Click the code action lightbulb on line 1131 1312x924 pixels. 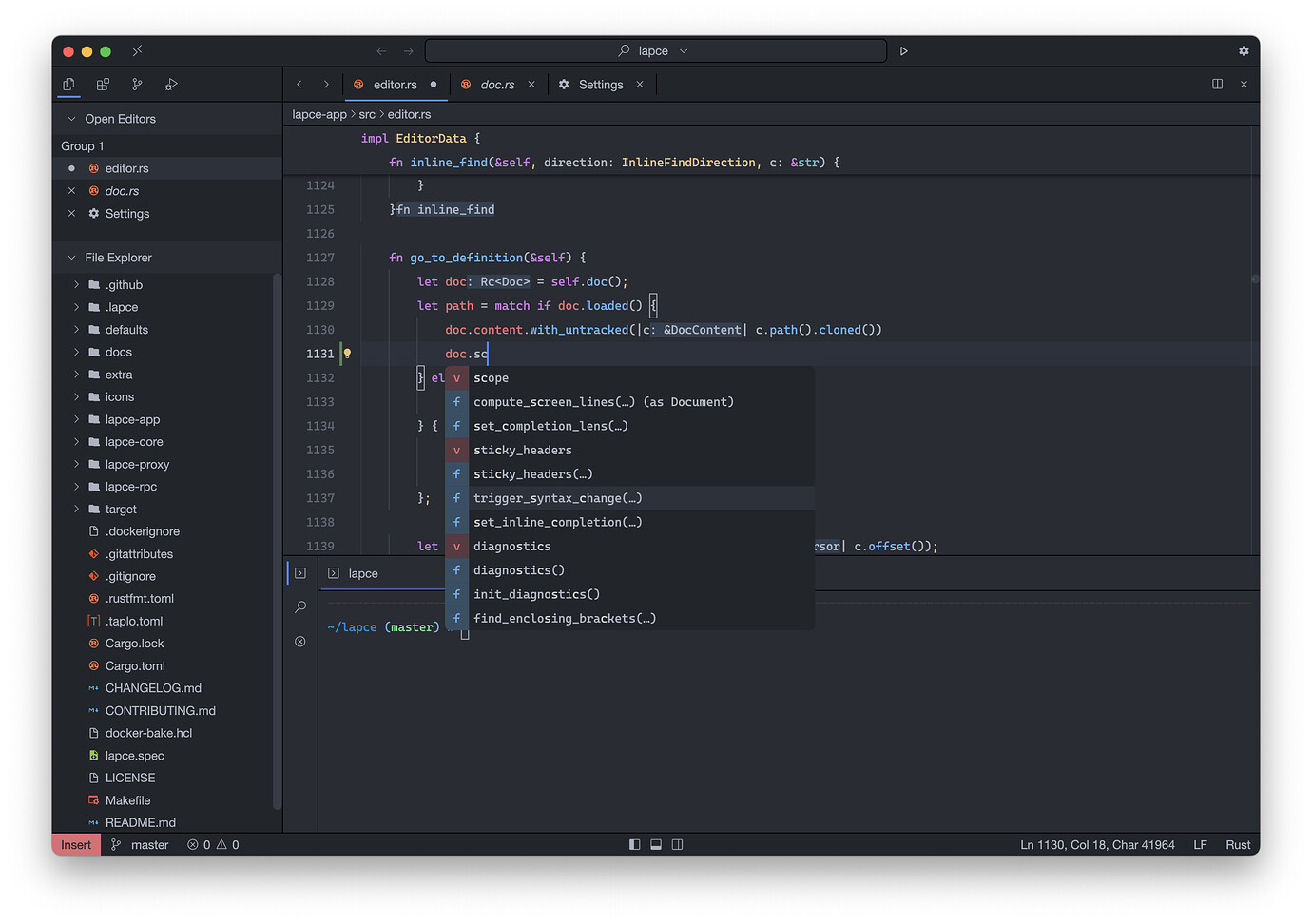347,354
